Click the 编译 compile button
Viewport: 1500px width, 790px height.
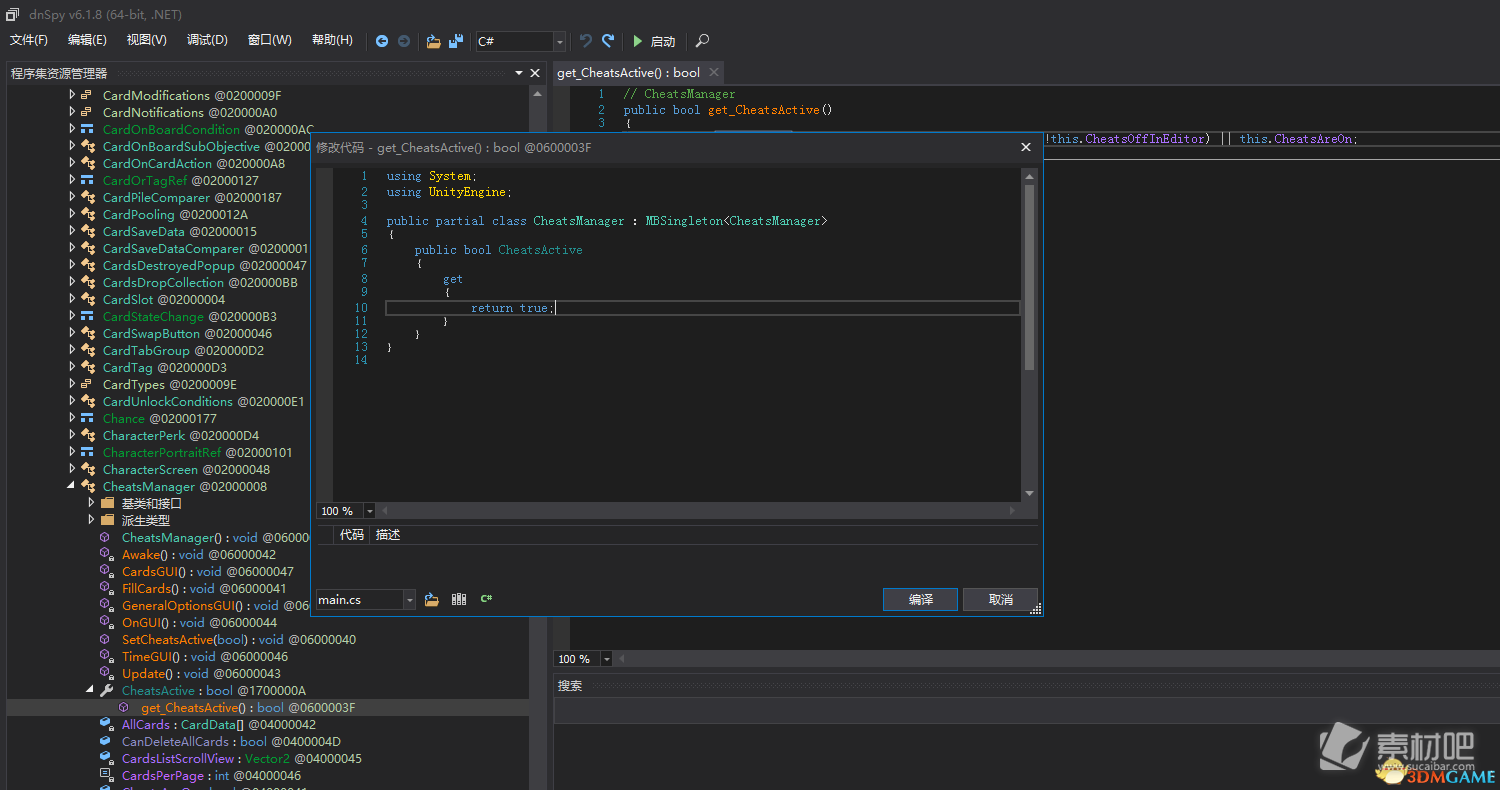point(921,599)
